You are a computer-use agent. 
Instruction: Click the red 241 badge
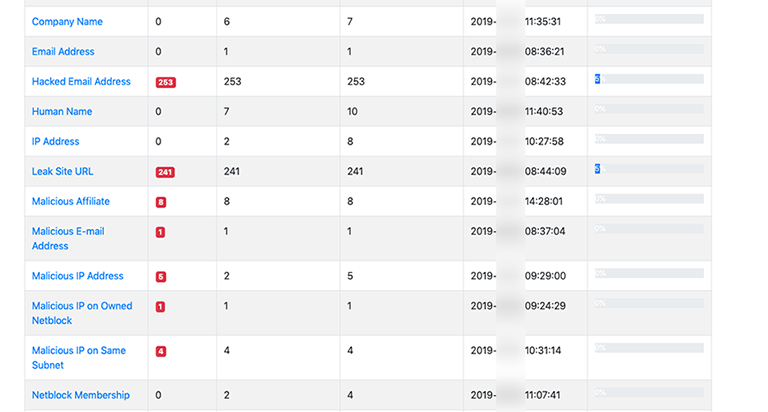165,172
